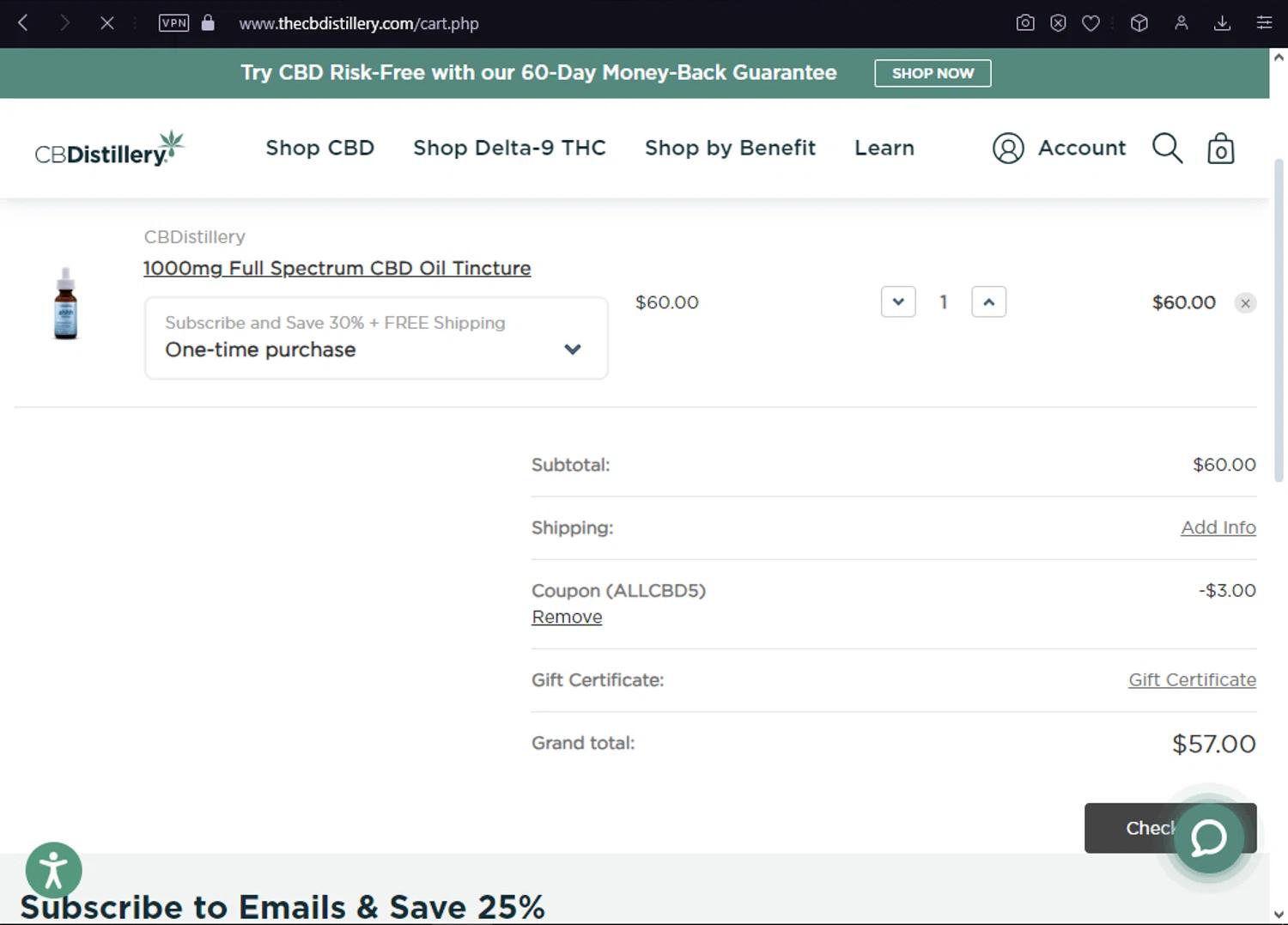This screenshot has height=925, width=1288.
Task: Click the thecbdistillery.com URL field
Action: coord(359,23)
